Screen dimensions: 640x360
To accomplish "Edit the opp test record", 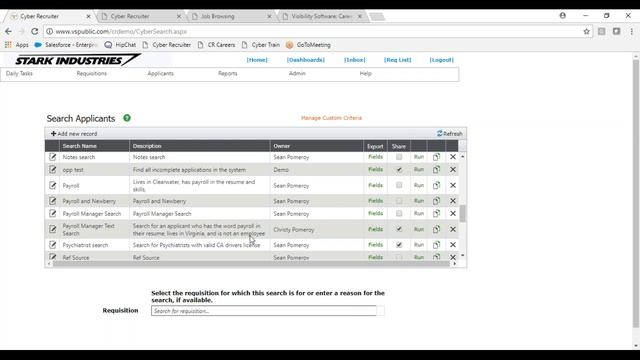I will coord(53,169).
